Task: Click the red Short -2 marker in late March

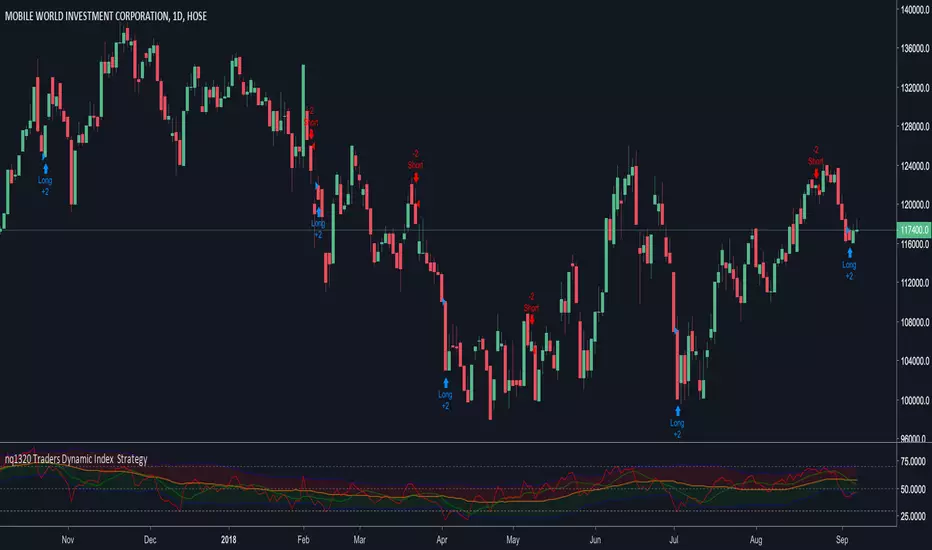Action: point(415,166)
